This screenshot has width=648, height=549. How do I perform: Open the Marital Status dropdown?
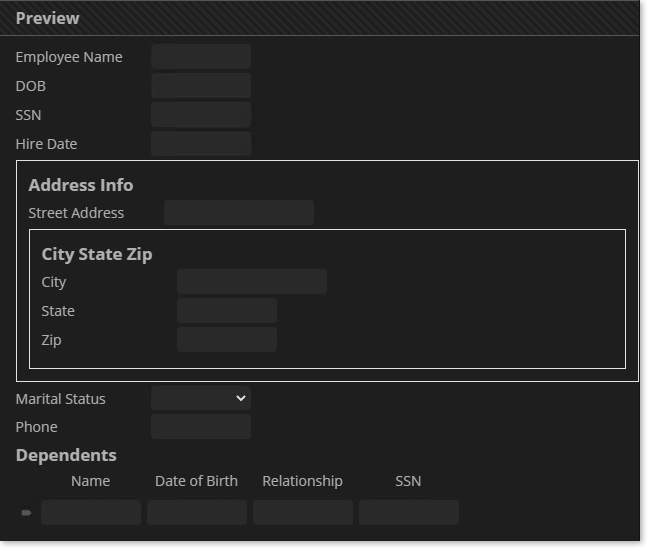(x=201, y=398)
